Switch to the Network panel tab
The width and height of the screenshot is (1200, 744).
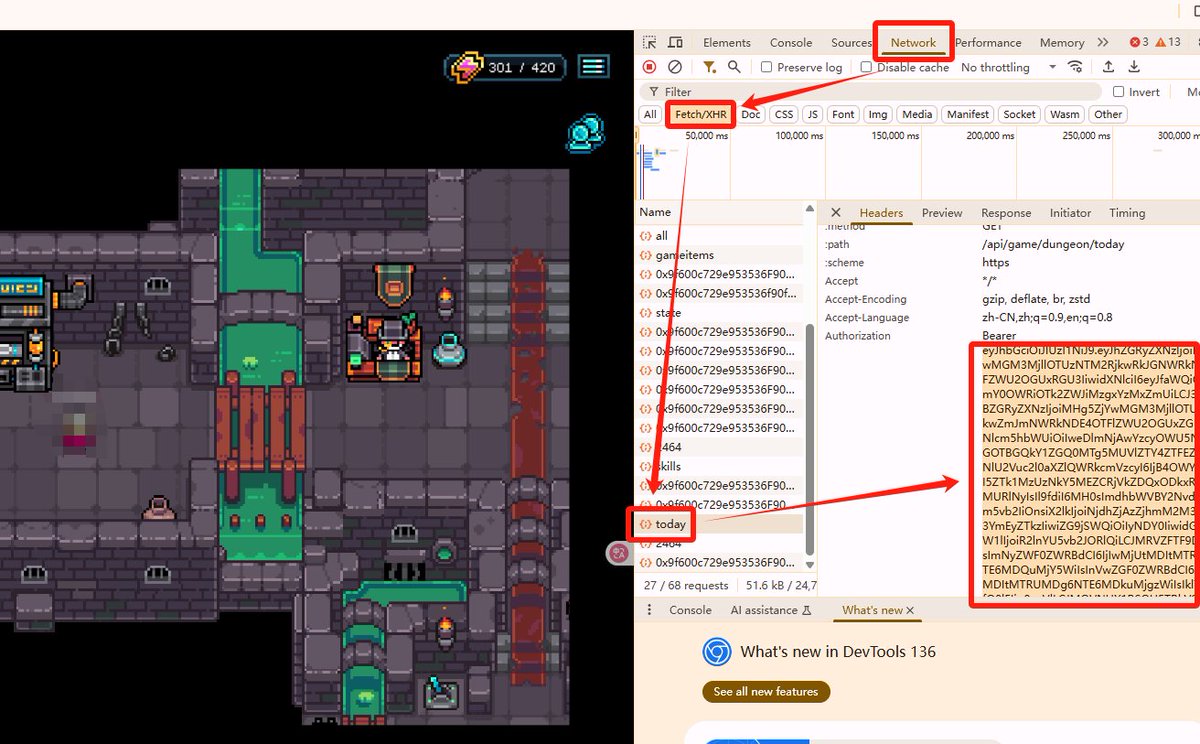click(914, 43)
